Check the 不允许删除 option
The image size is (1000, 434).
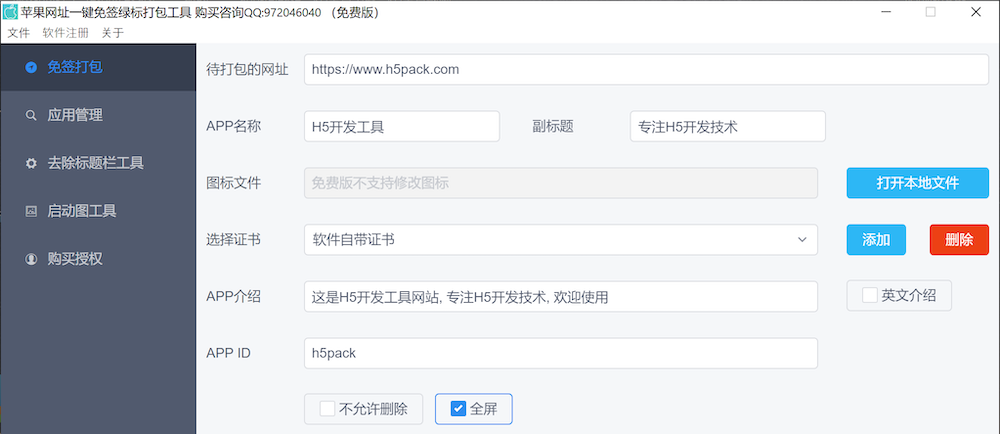327,408
